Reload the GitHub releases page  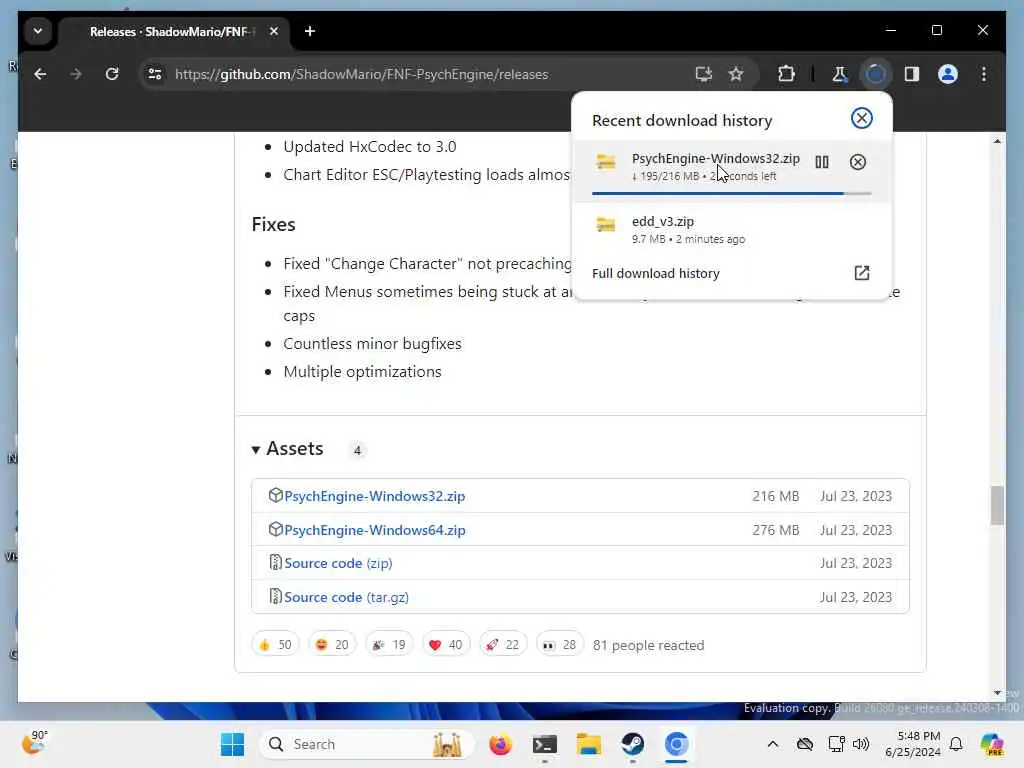pyautogui.click(x=112, y=74)
